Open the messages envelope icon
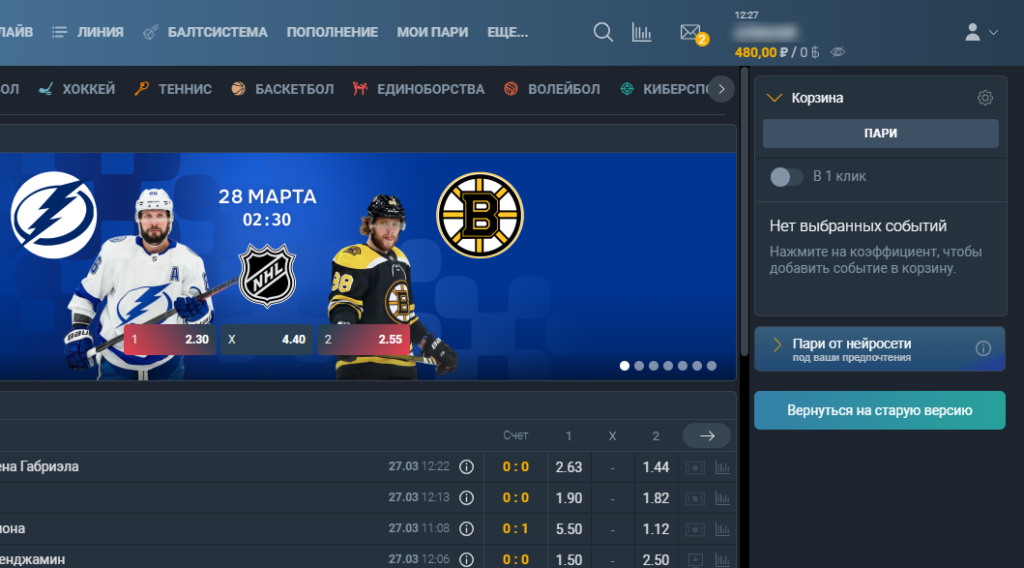 pyautogui.click(x=690, y=32)
